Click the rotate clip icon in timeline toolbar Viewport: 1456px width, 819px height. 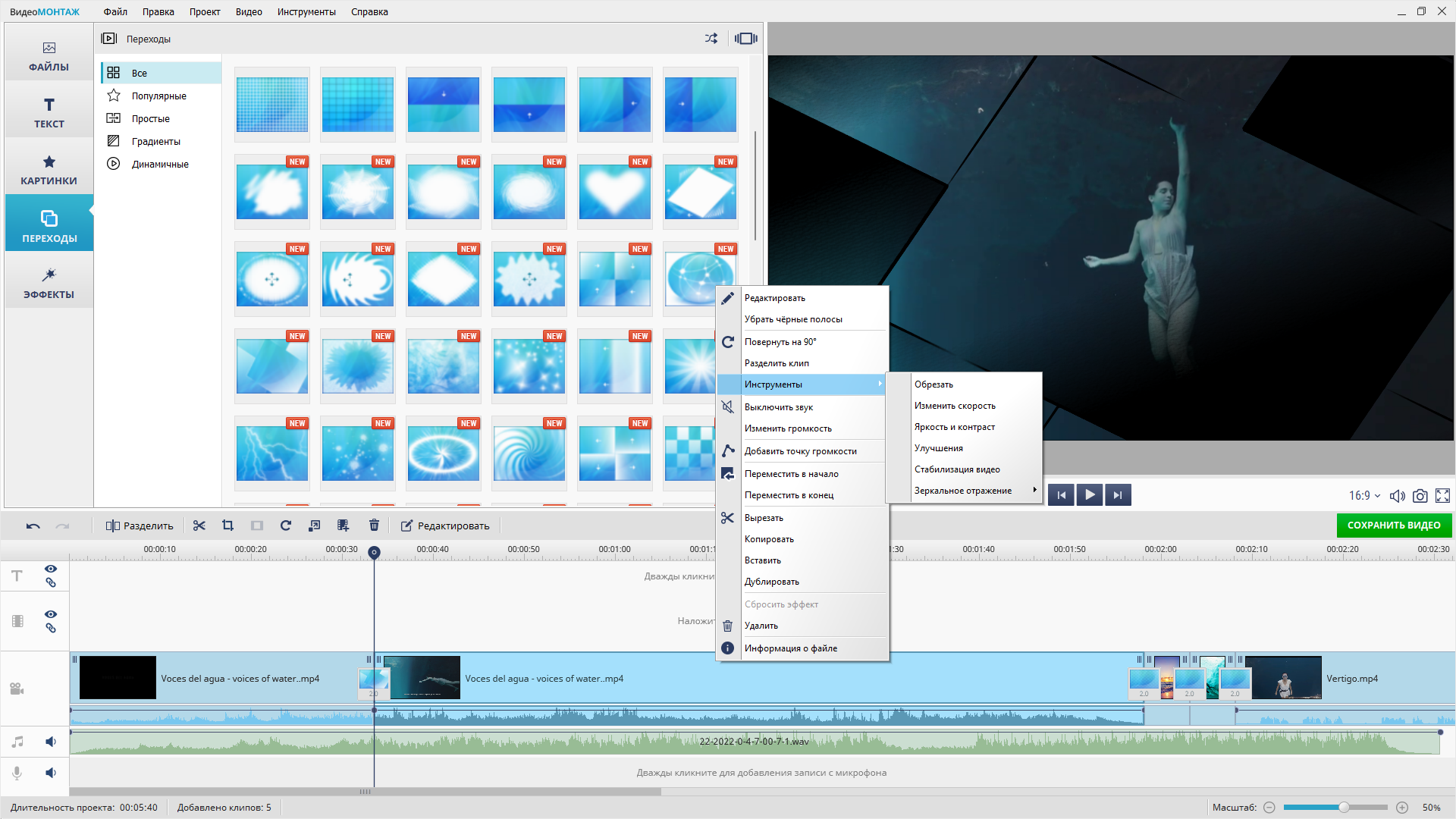286,526
